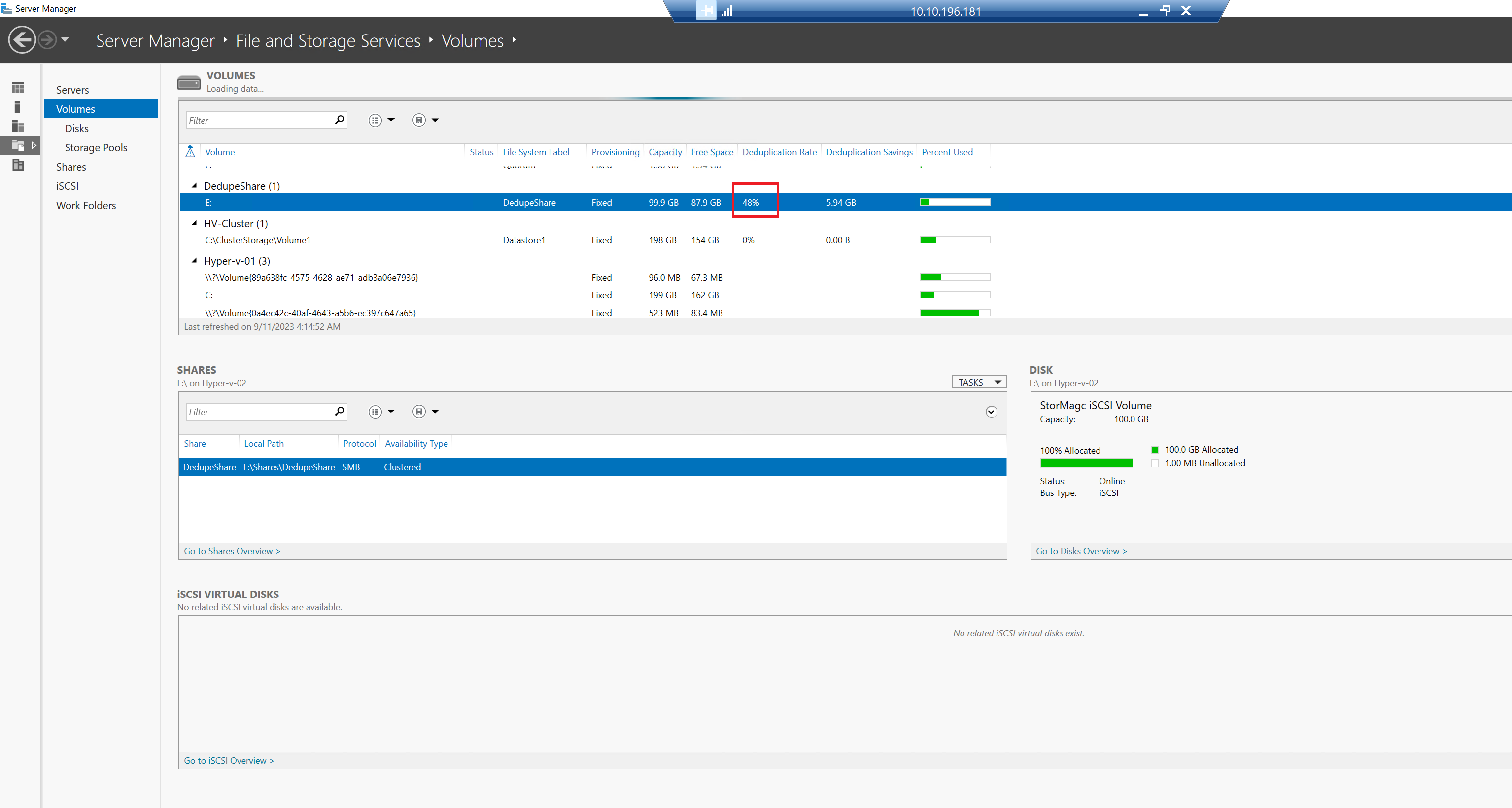Open the Shares TASKS dropdown

point(979,382)
